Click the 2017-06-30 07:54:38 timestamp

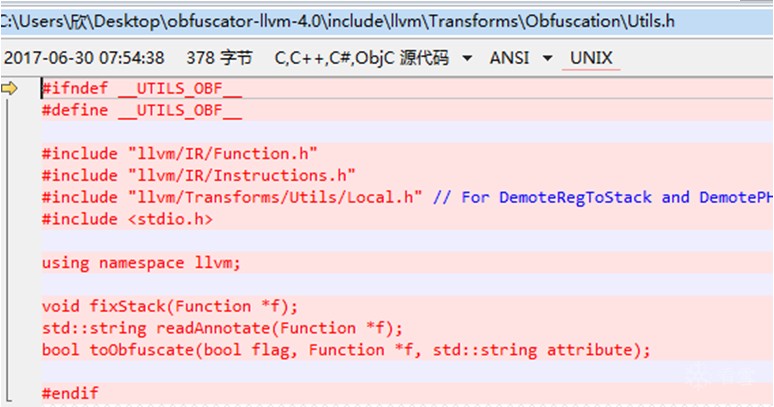tap(84, 58)
